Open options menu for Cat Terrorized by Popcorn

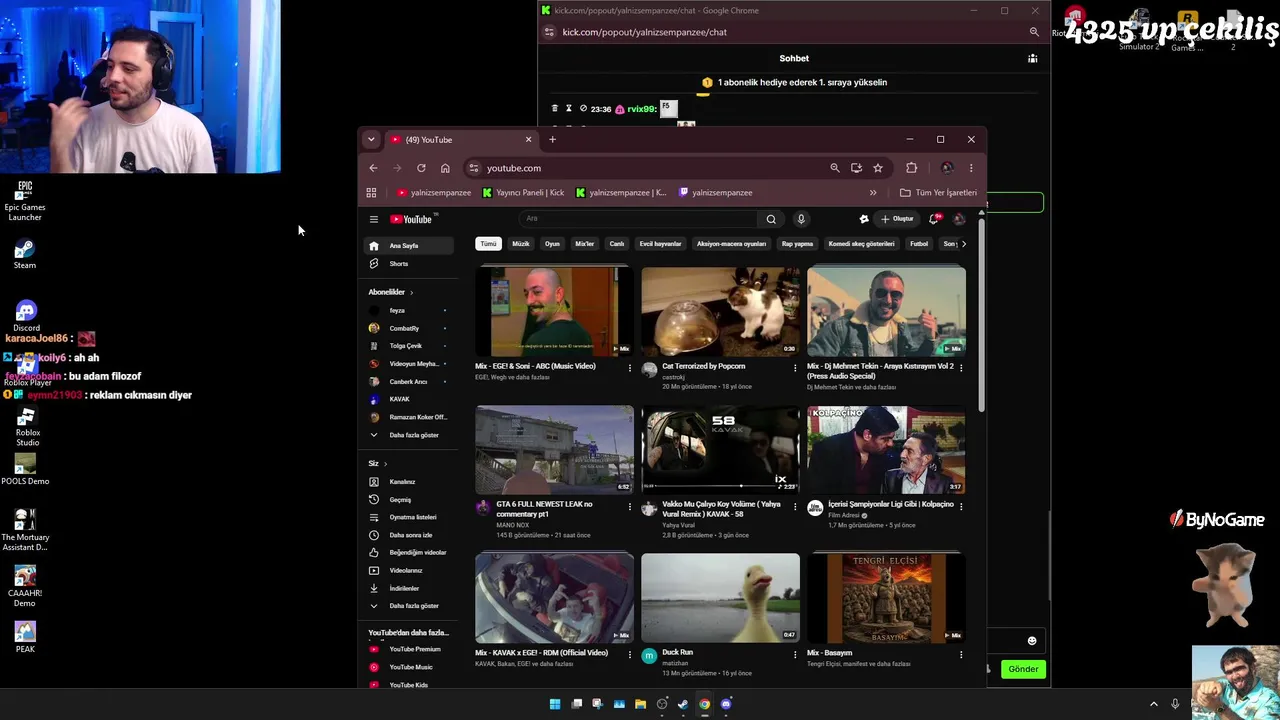[796, 368]
